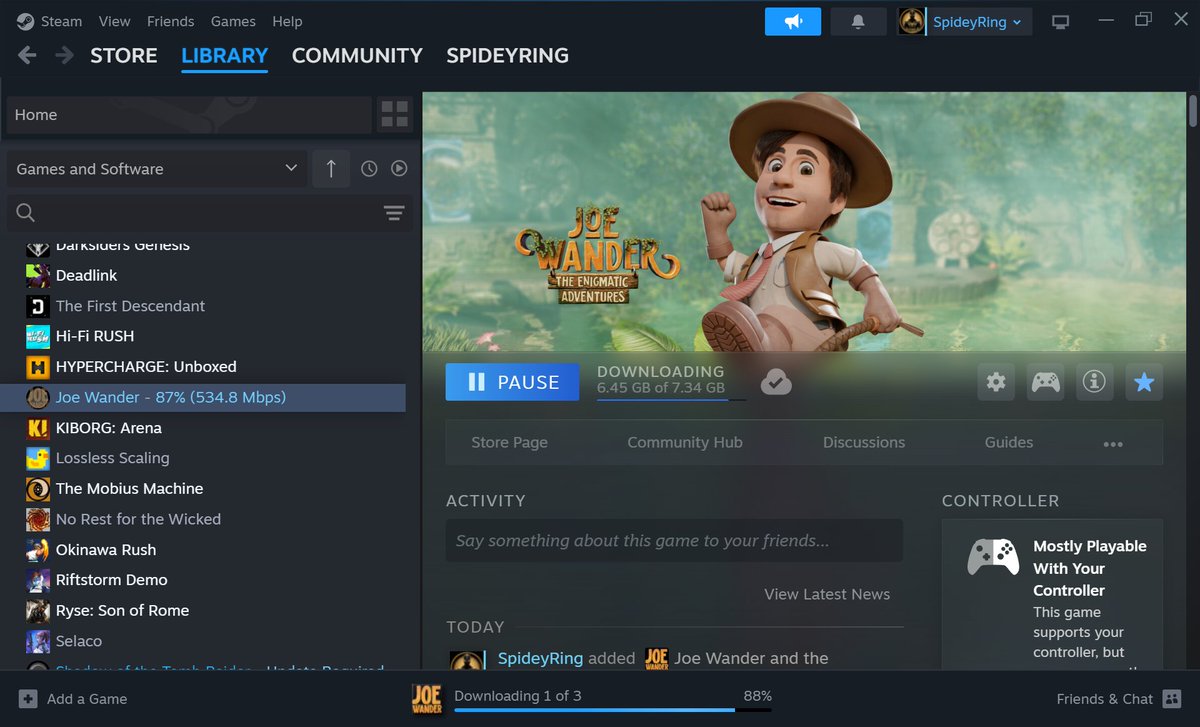This screenshot has height=727, width=1200.
Task: Select No Rest for the Wicked
Action: pos(138,519)
